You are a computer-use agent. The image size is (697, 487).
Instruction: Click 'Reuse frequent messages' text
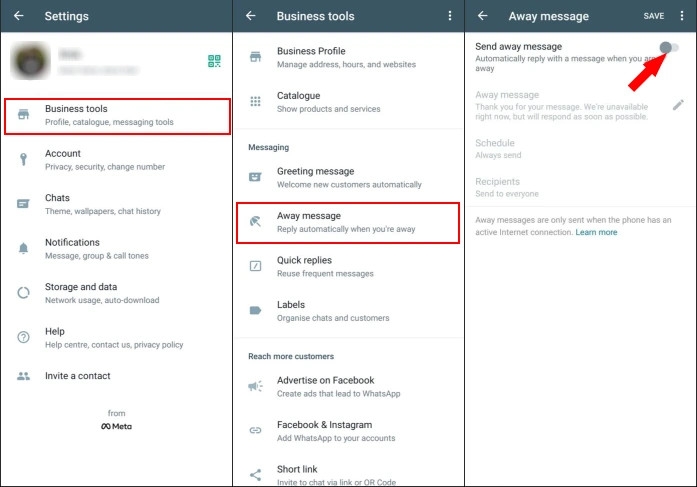click(x=325, y=273)
